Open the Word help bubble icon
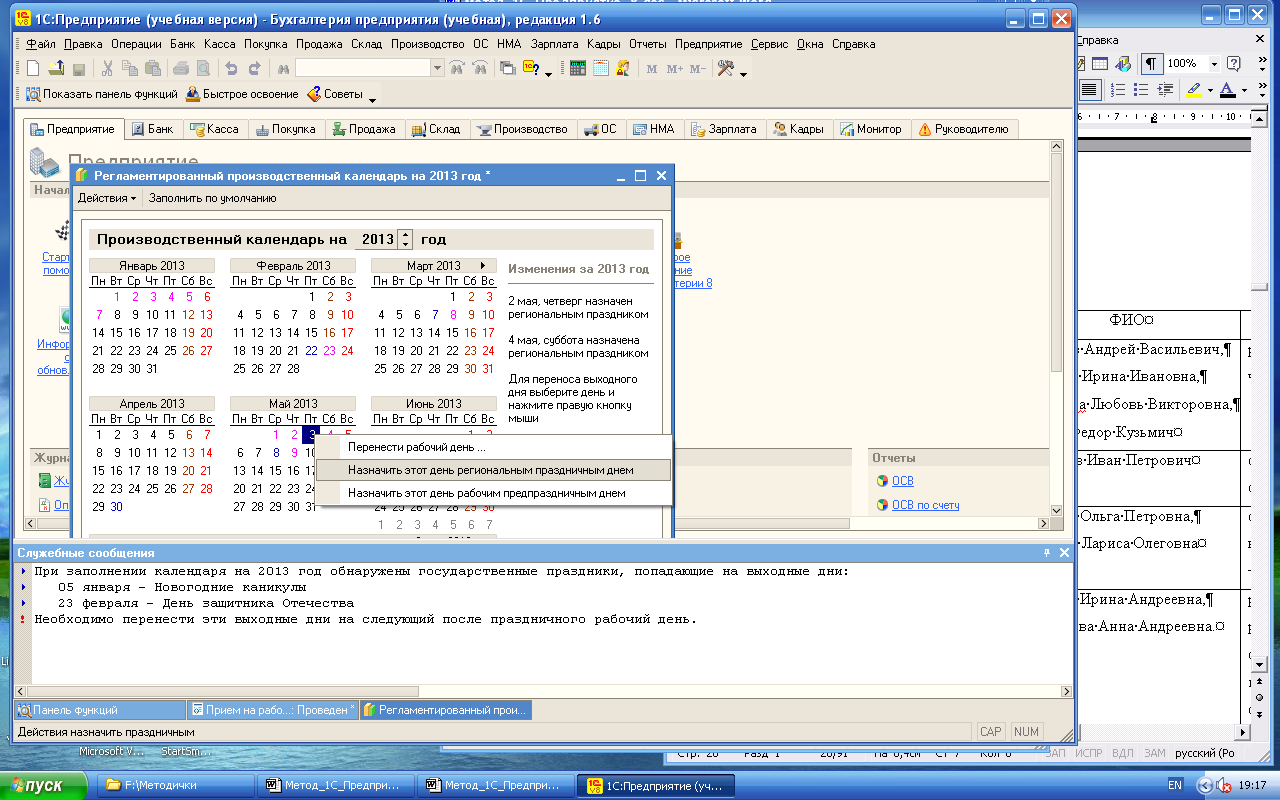This screenshot has width=1280, height=800. [1234, 64]
